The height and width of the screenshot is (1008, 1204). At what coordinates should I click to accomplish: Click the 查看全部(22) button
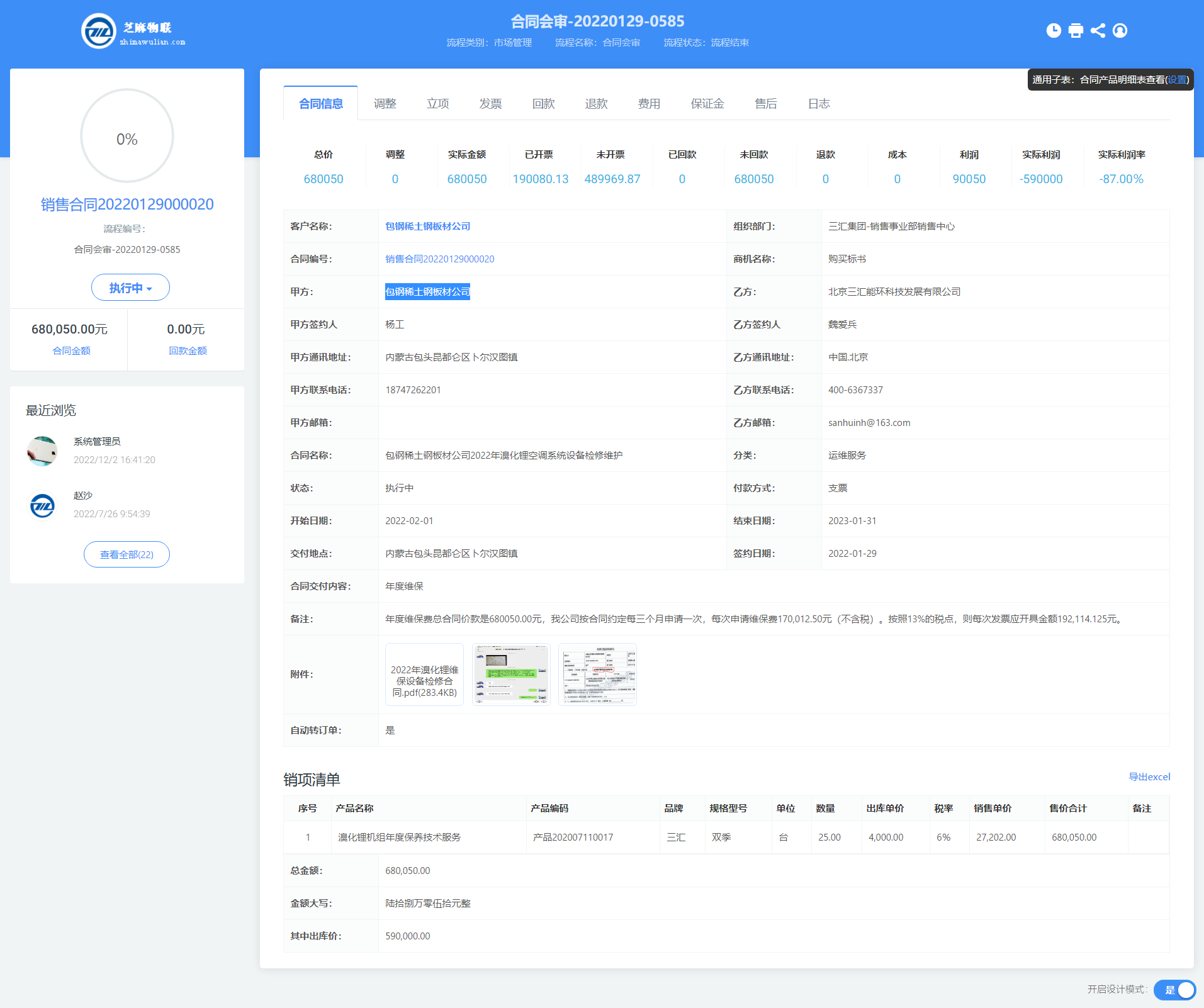127,554
